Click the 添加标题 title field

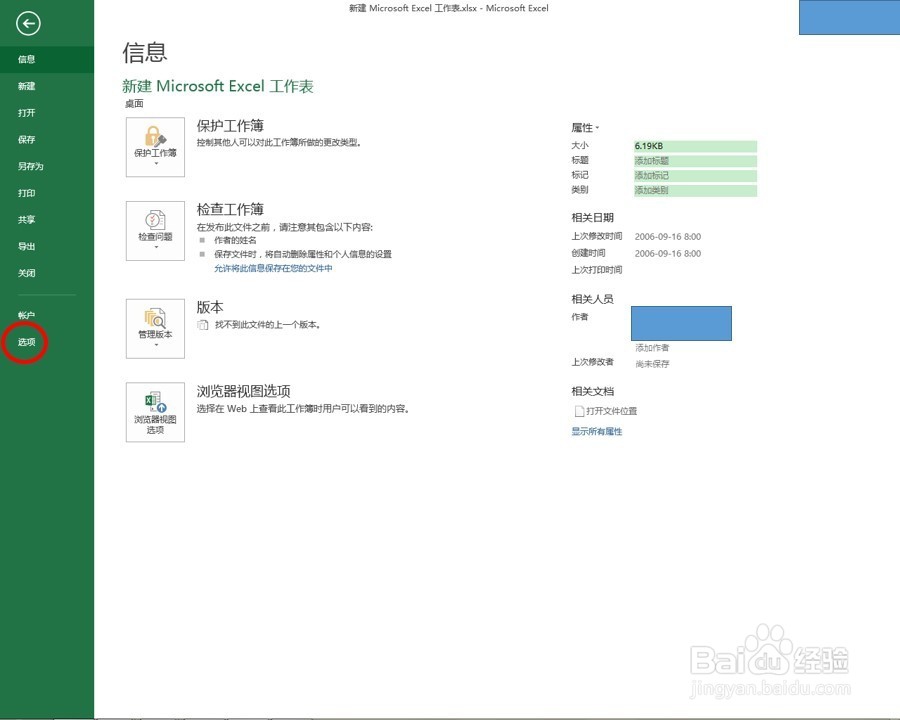(x=695, y=161)
